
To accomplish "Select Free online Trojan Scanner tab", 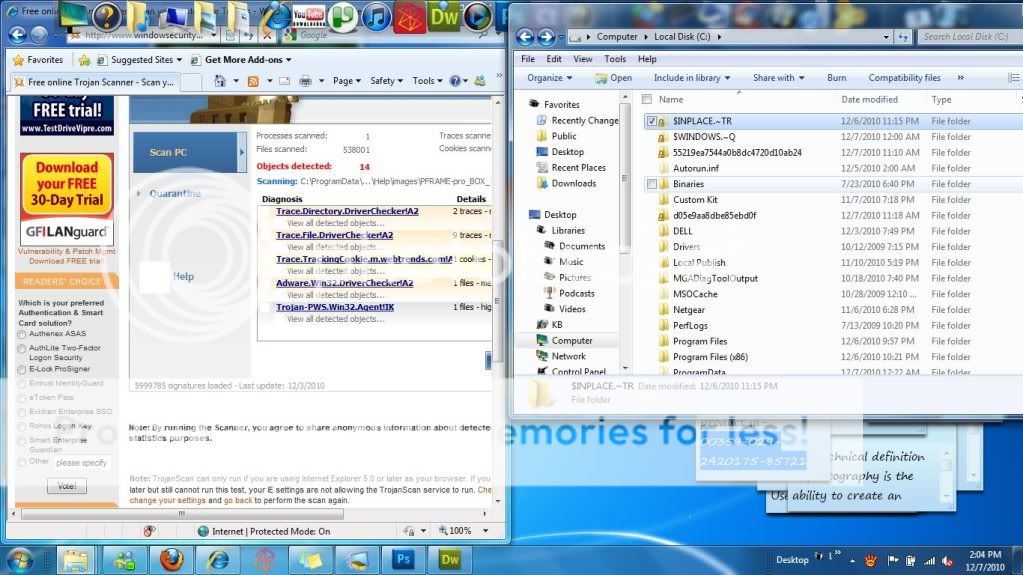I will 94,82.
